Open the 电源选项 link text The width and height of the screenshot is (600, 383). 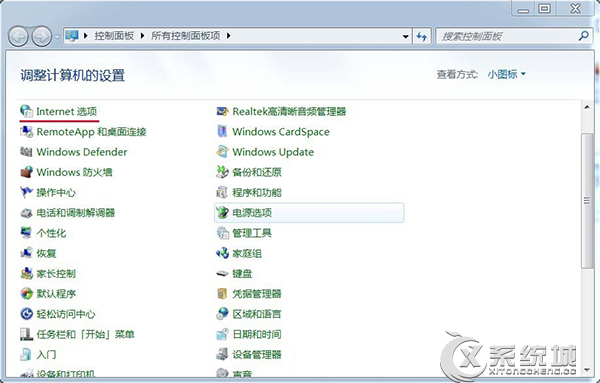[252, 213]
